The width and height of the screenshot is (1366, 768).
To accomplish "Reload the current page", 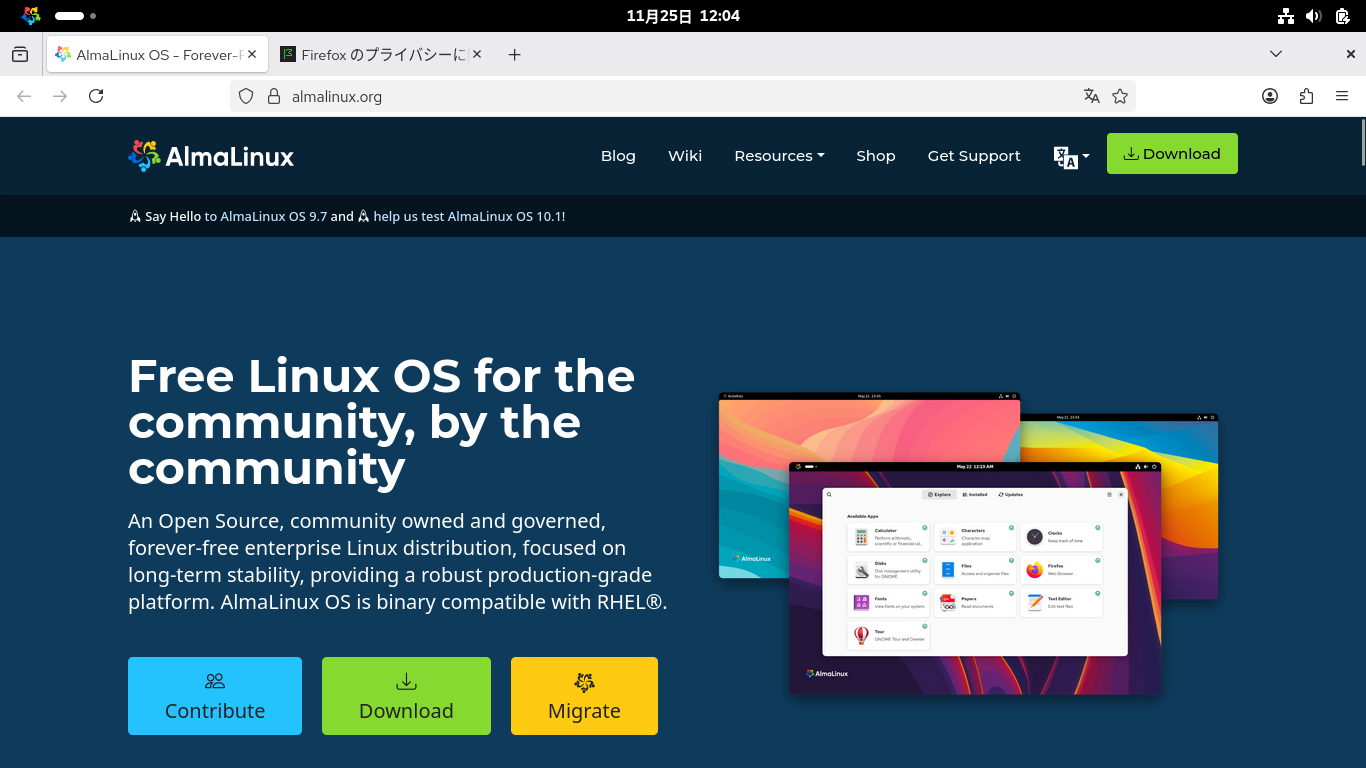I will click(x=96, y=96).
